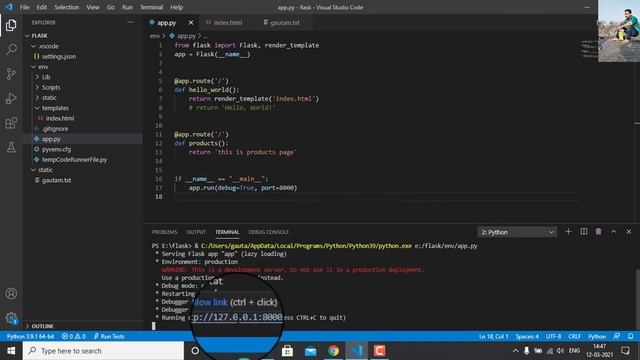Open the terminal selector dropdown '2: Python'

517,232
